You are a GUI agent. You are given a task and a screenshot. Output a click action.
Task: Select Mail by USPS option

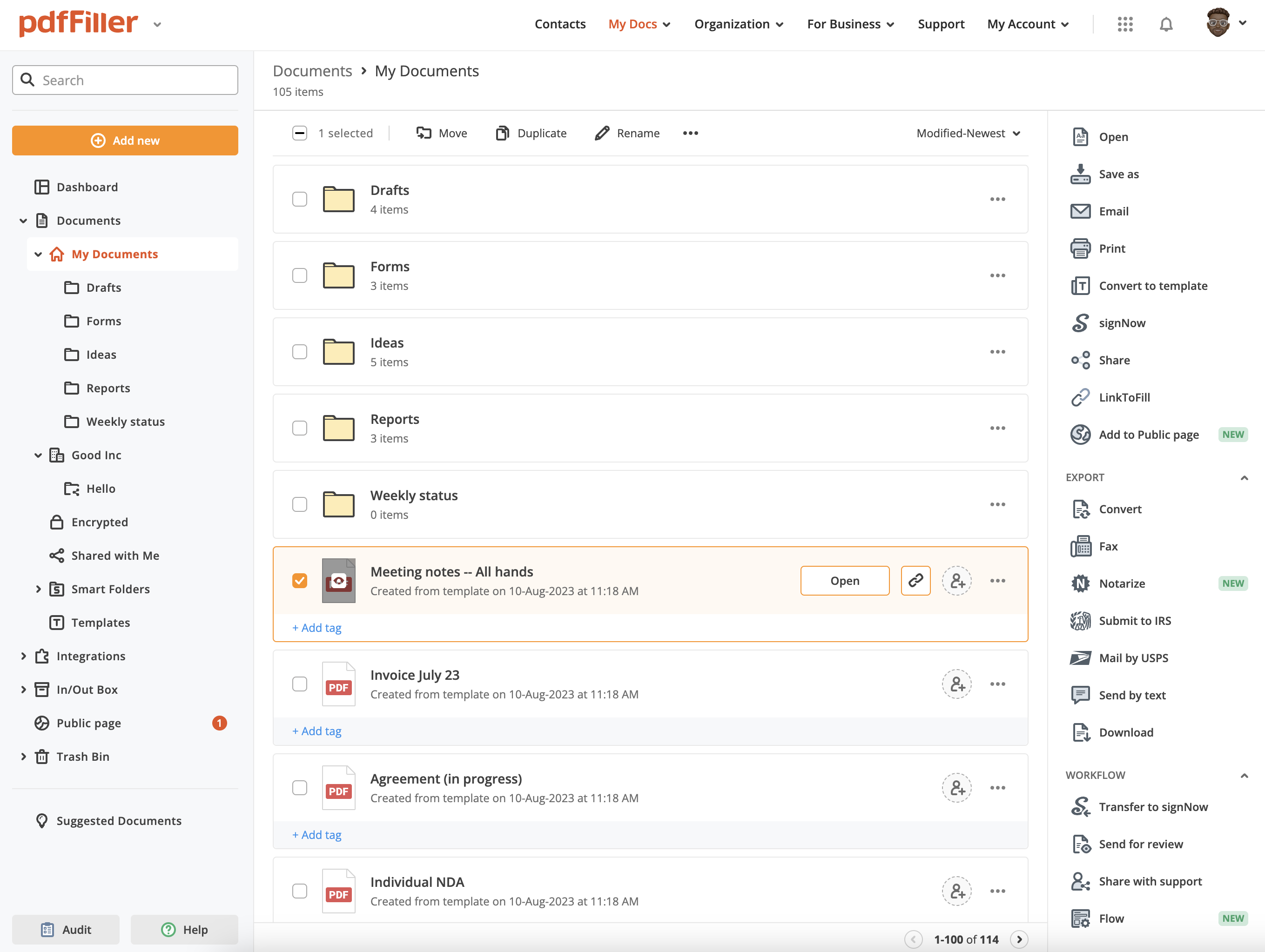pyautogui.click(x=1132, y=657)
